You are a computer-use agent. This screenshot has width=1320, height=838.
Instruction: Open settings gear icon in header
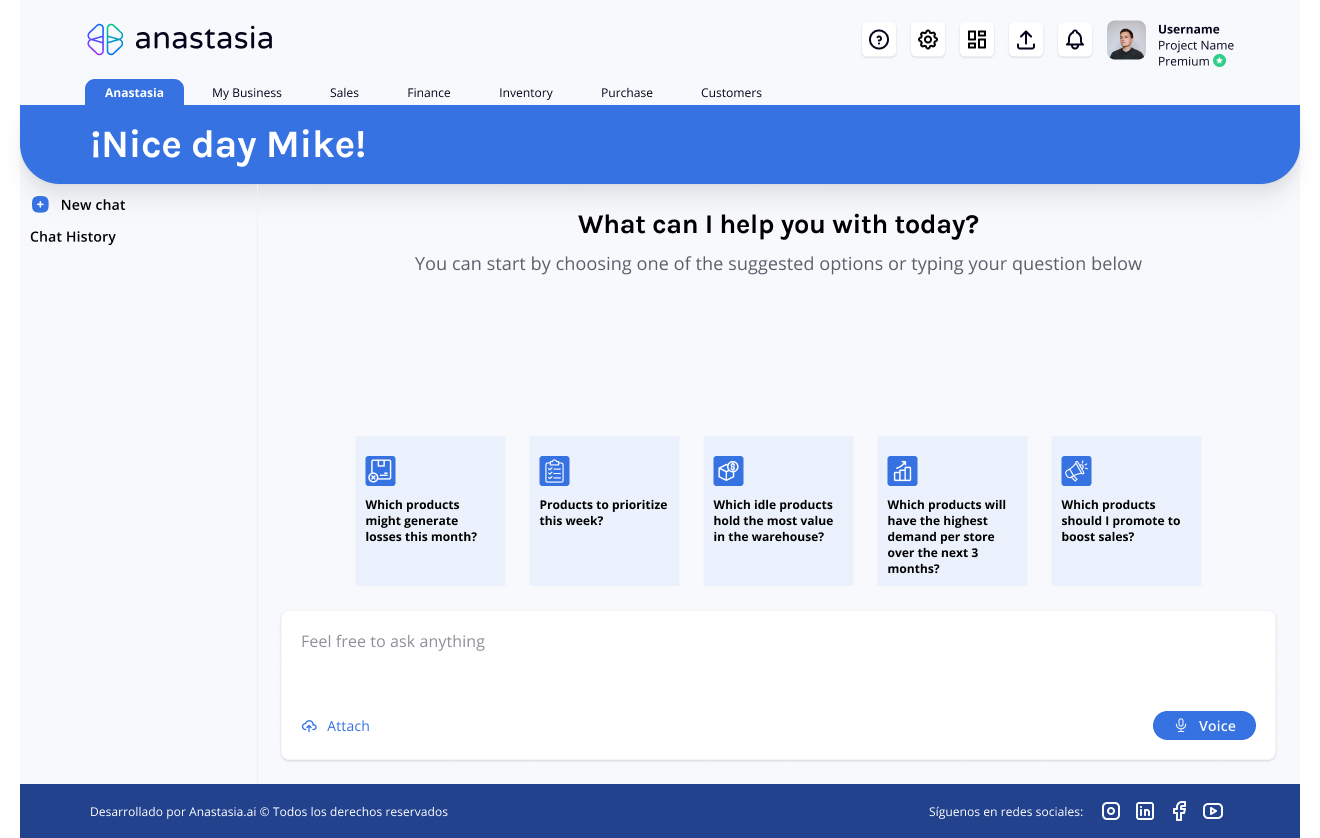click(928, 40)
